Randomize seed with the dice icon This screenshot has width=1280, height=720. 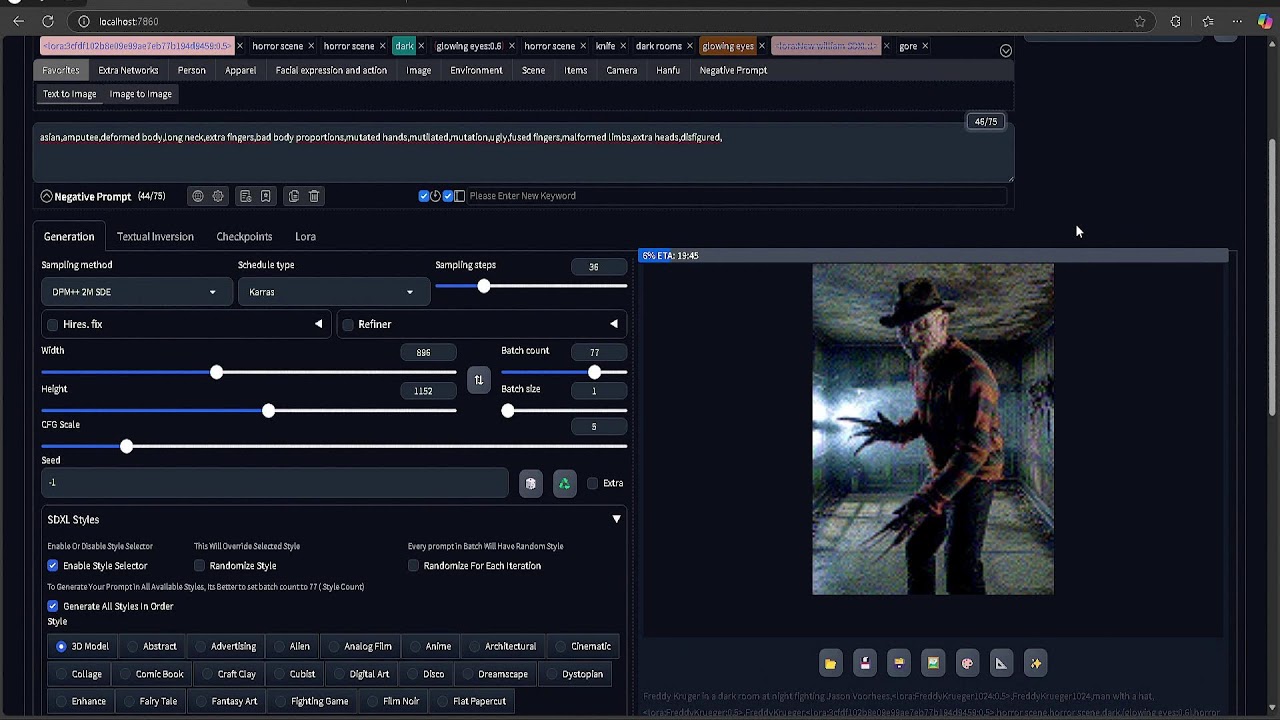531,484
